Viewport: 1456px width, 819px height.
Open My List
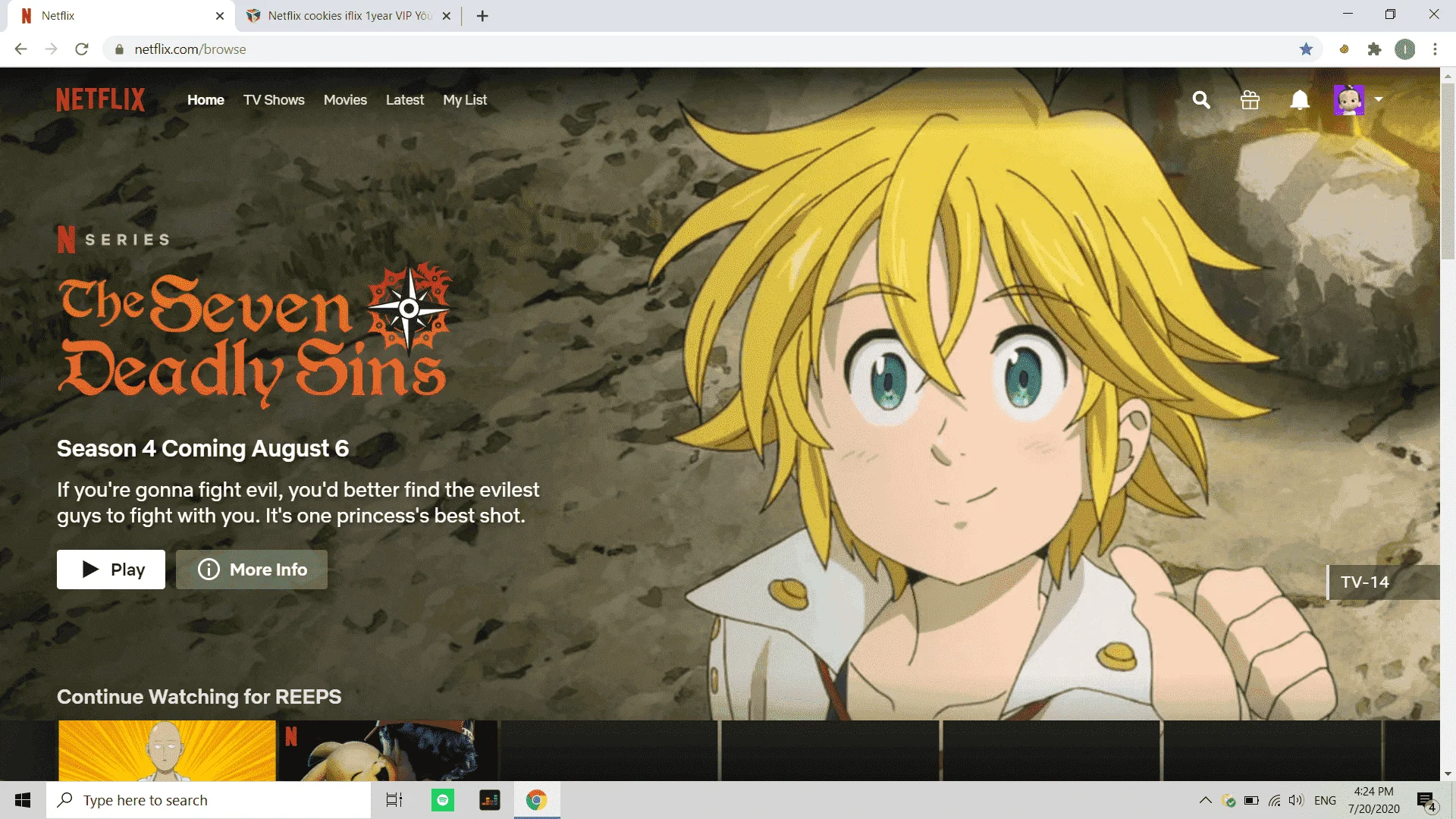[465, 100]
